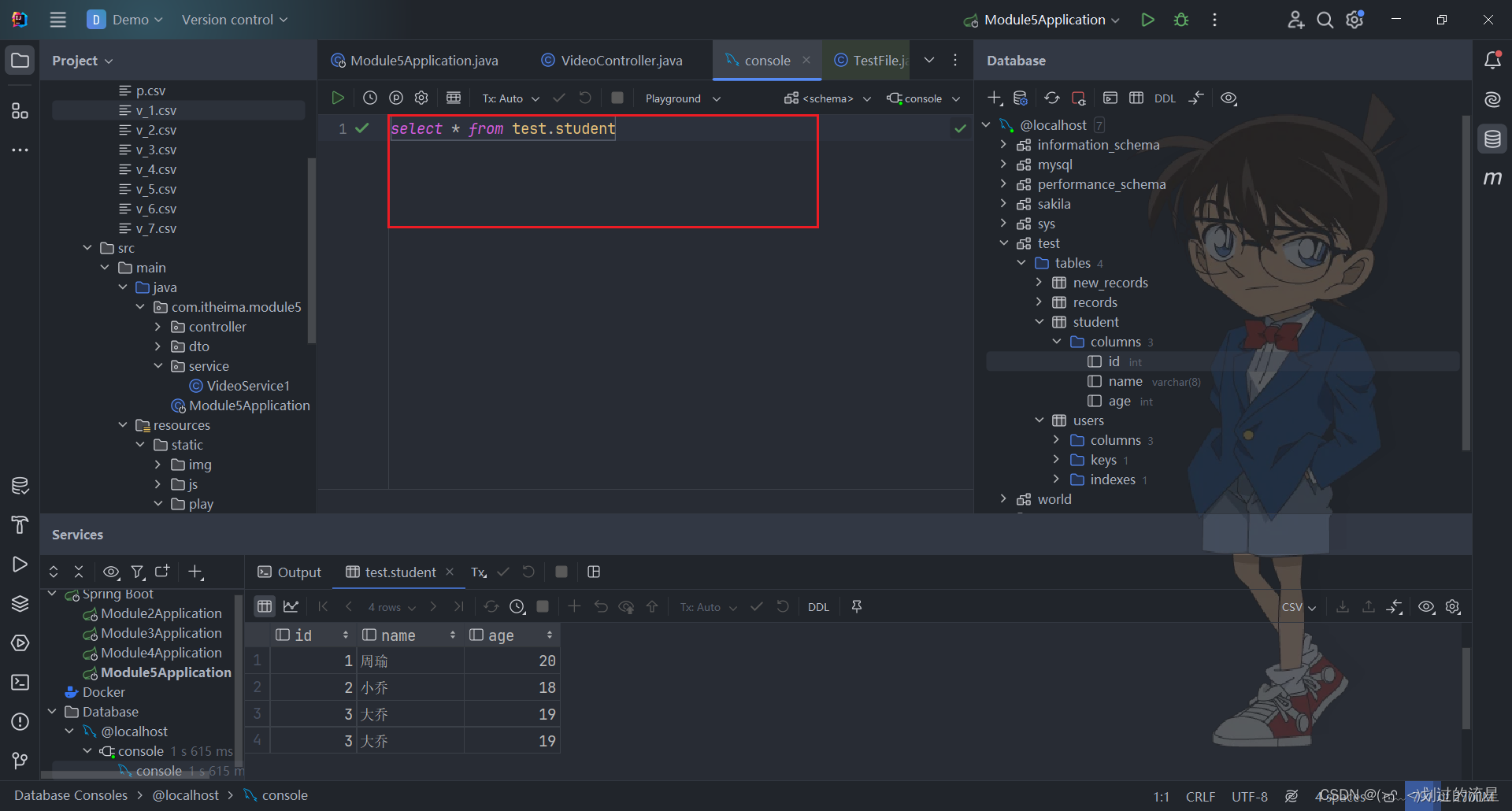Sort results by the age column header

point(511,635)
